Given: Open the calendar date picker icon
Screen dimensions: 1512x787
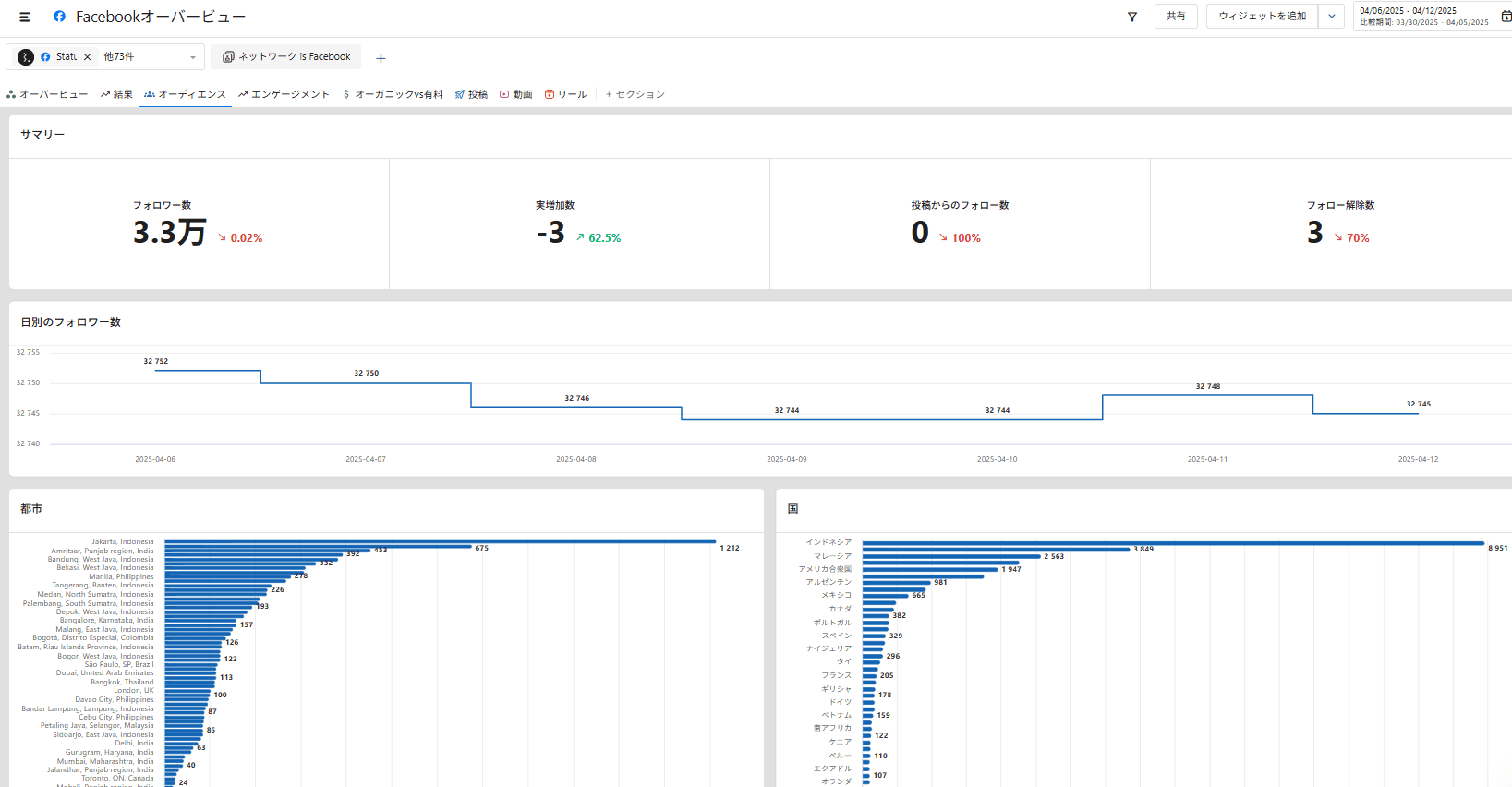Looking at the screenshot, I should [1506, 17].
